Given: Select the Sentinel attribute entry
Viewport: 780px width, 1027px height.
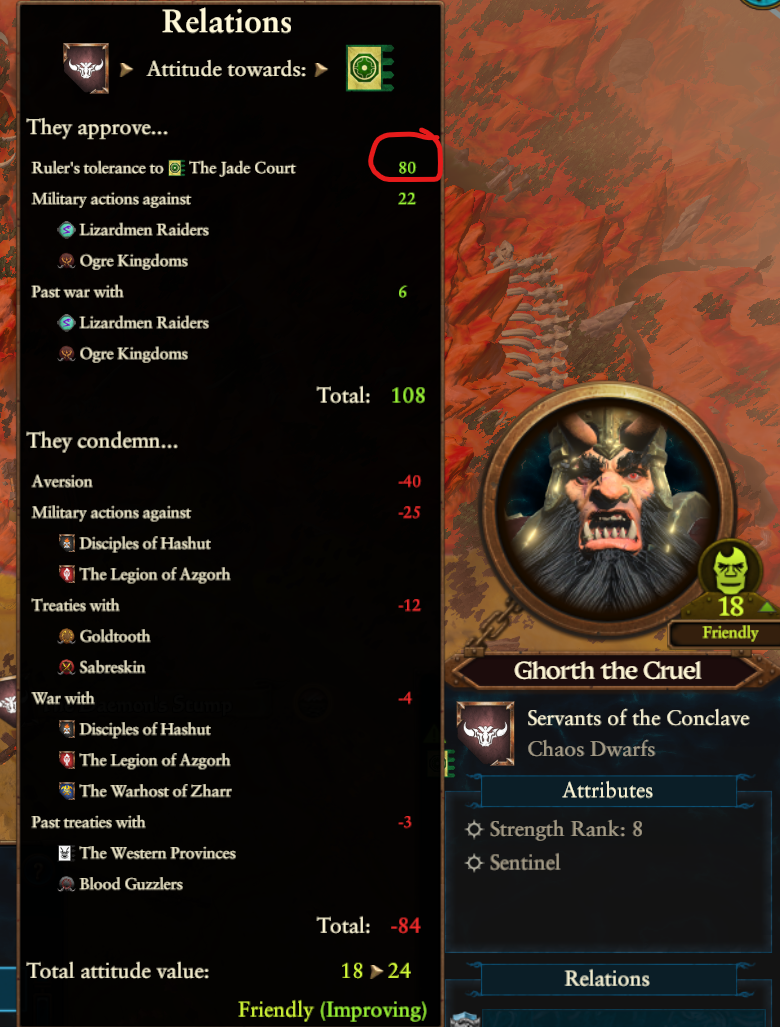Looking at the screenshot, I should [x=513, y=863].
